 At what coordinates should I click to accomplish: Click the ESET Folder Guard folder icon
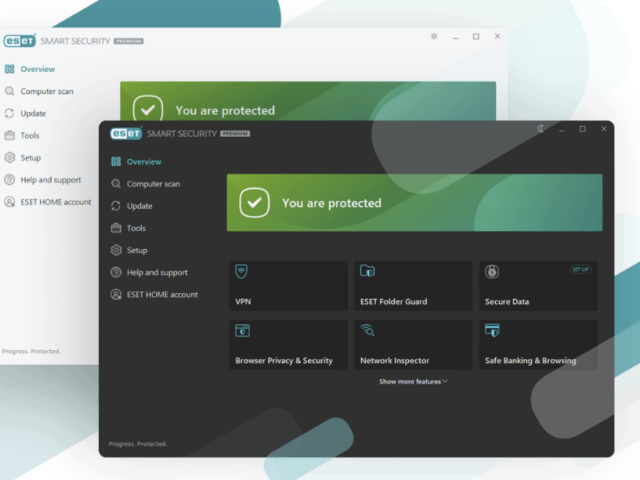click(x=367, y=271)
